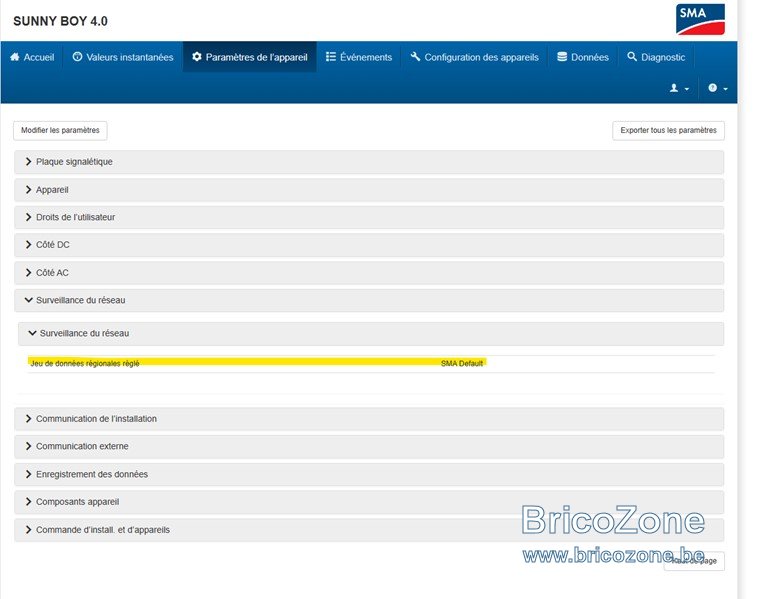
Task: Open the Événements tab
Action: [x=359, y=57]
